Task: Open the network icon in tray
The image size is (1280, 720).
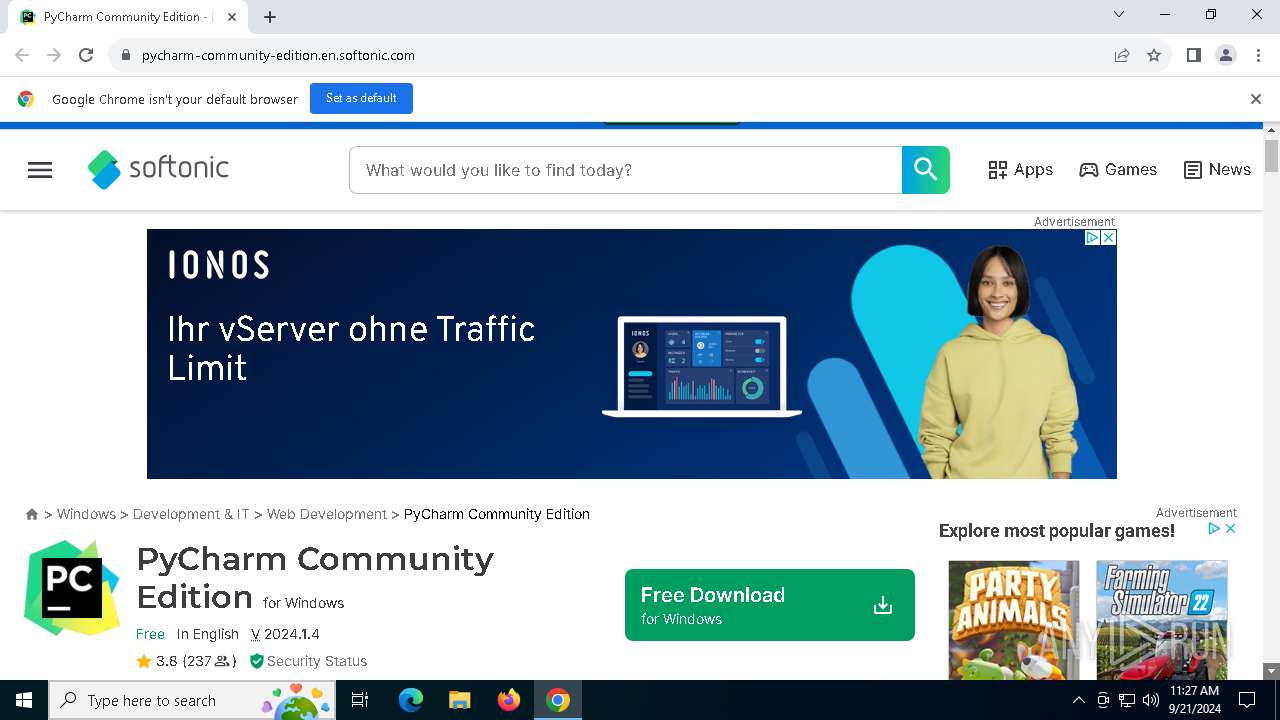Action: (x=1127, y=700)
